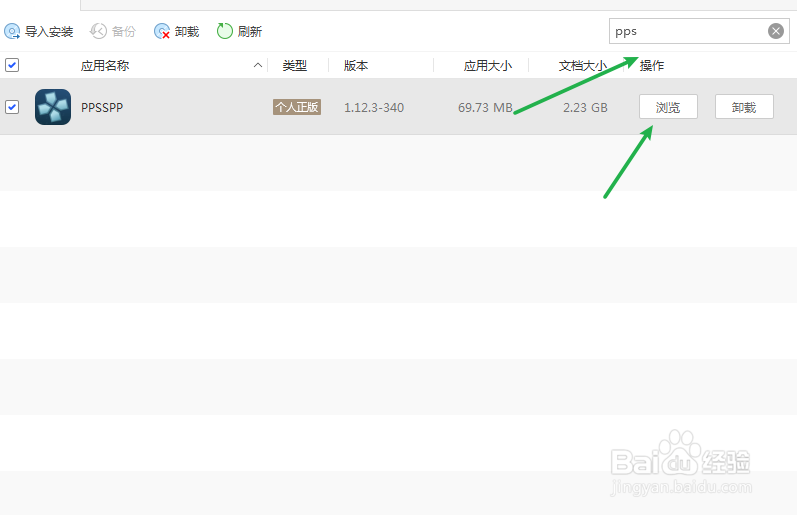The image size is (797, 515).
Task: Click the app size value 69.73 MB
Action: (x=485, y=108)
